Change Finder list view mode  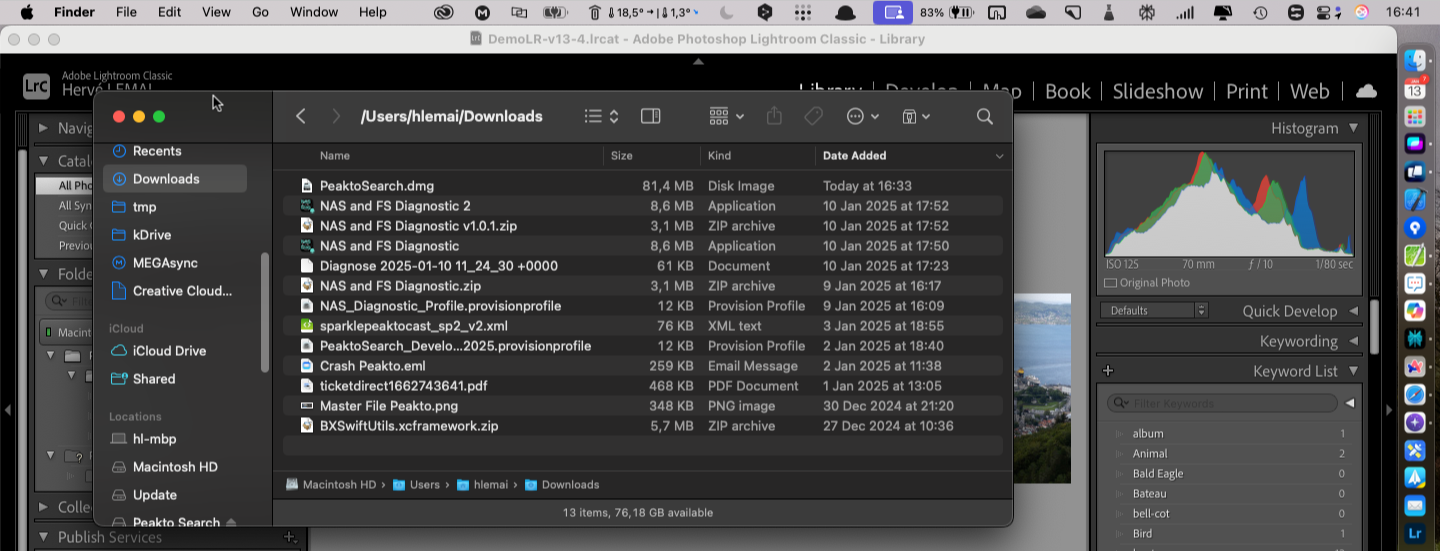click(602, 116)
